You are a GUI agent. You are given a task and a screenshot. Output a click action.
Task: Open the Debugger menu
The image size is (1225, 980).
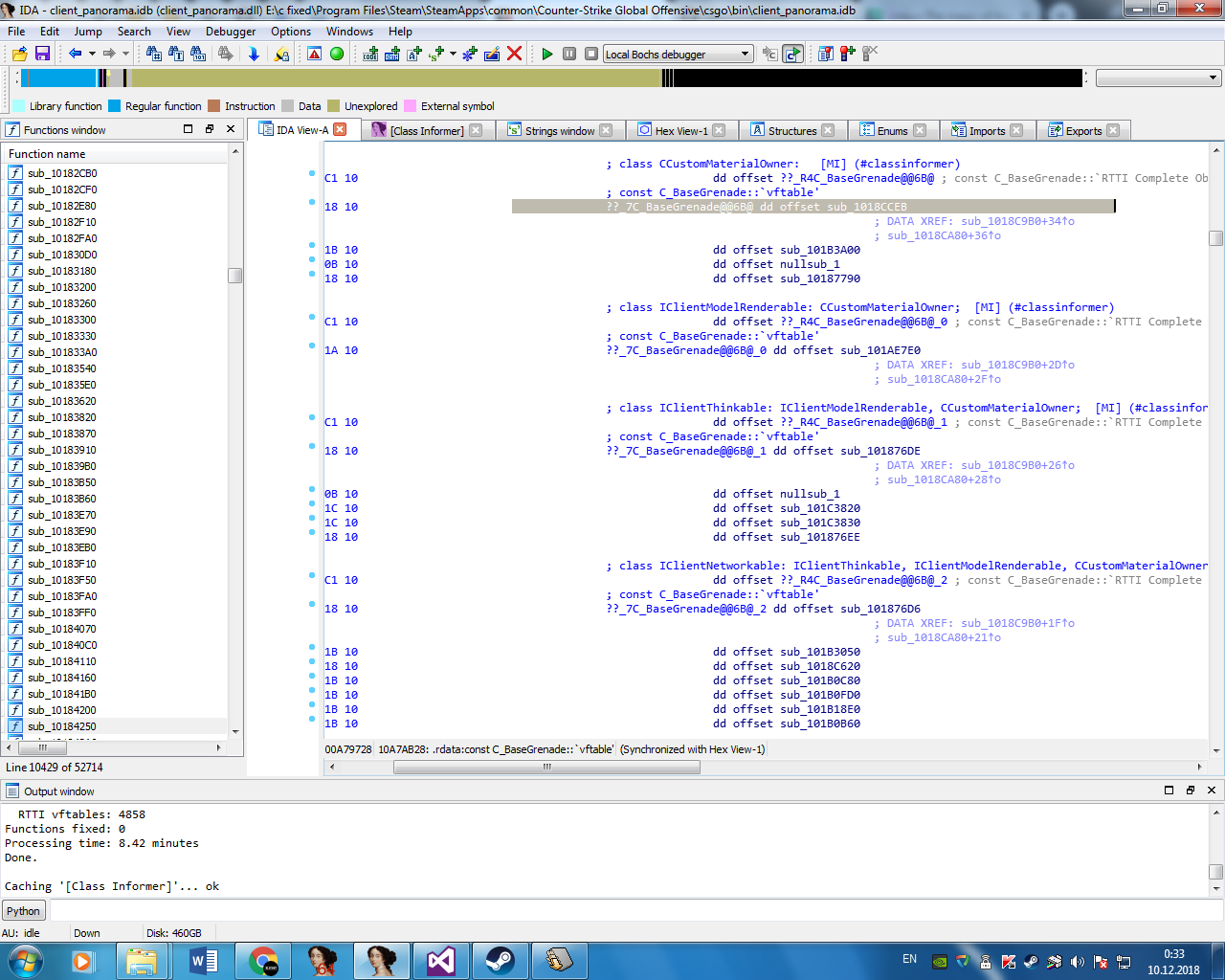231,31
